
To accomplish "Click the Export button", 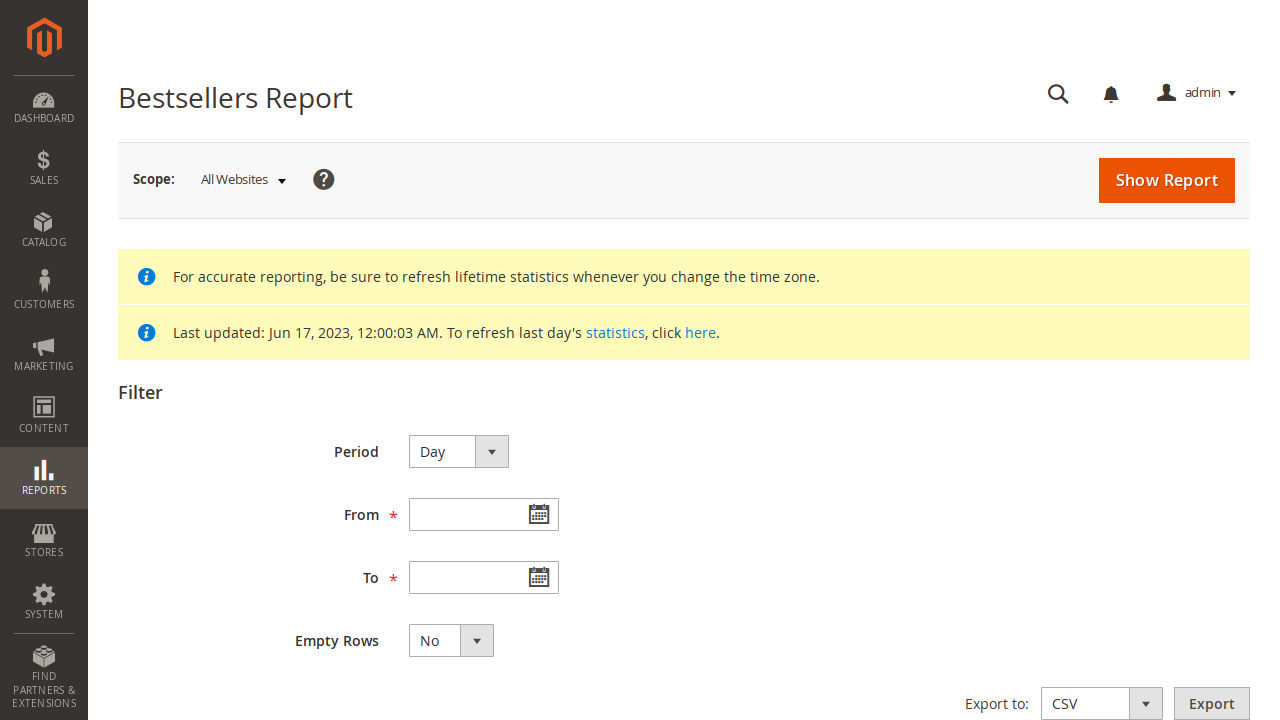I will click(1212, 704).
